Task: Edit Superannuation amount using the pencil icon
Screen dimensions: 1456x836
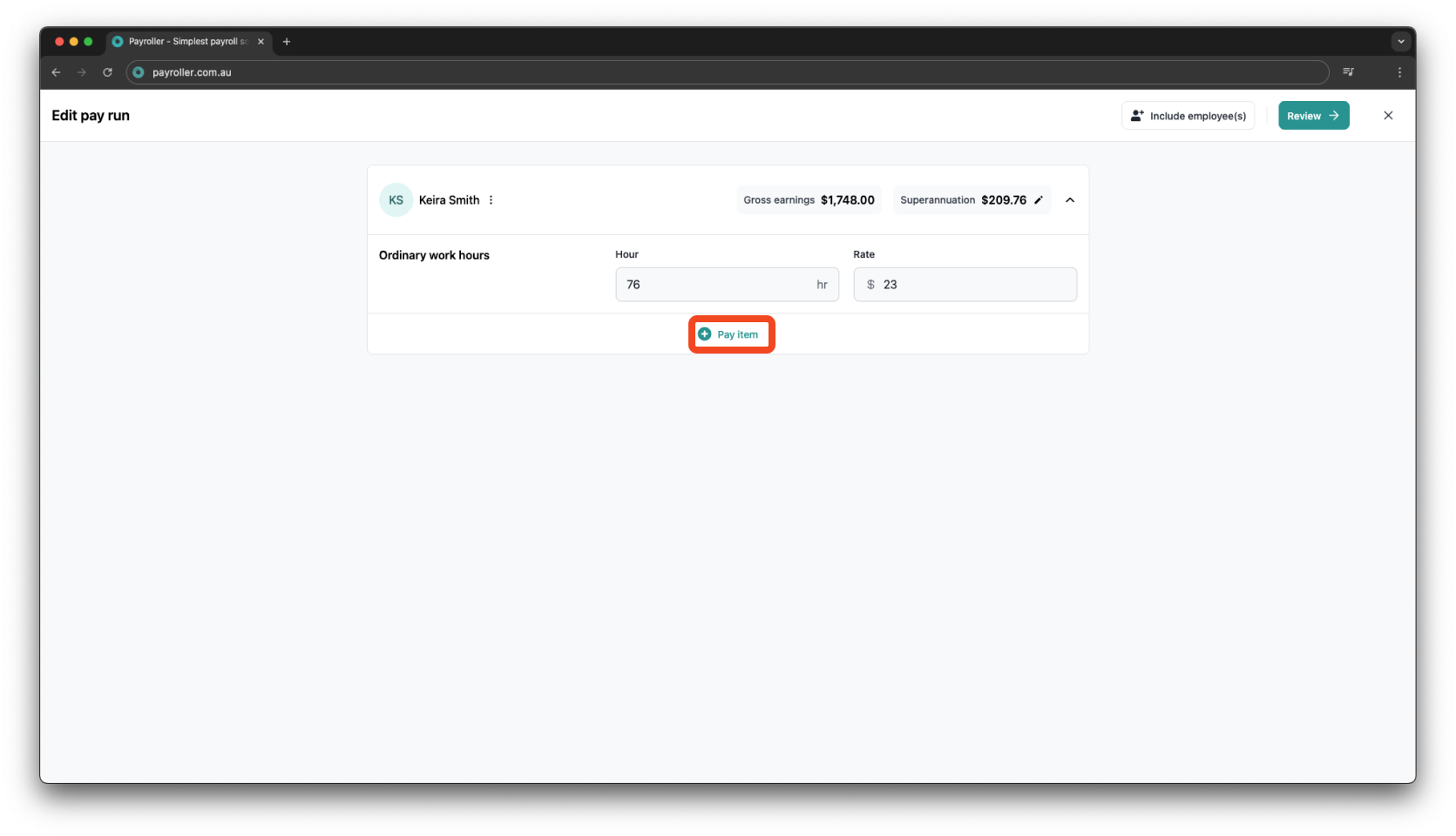Action: (1039, 199)
